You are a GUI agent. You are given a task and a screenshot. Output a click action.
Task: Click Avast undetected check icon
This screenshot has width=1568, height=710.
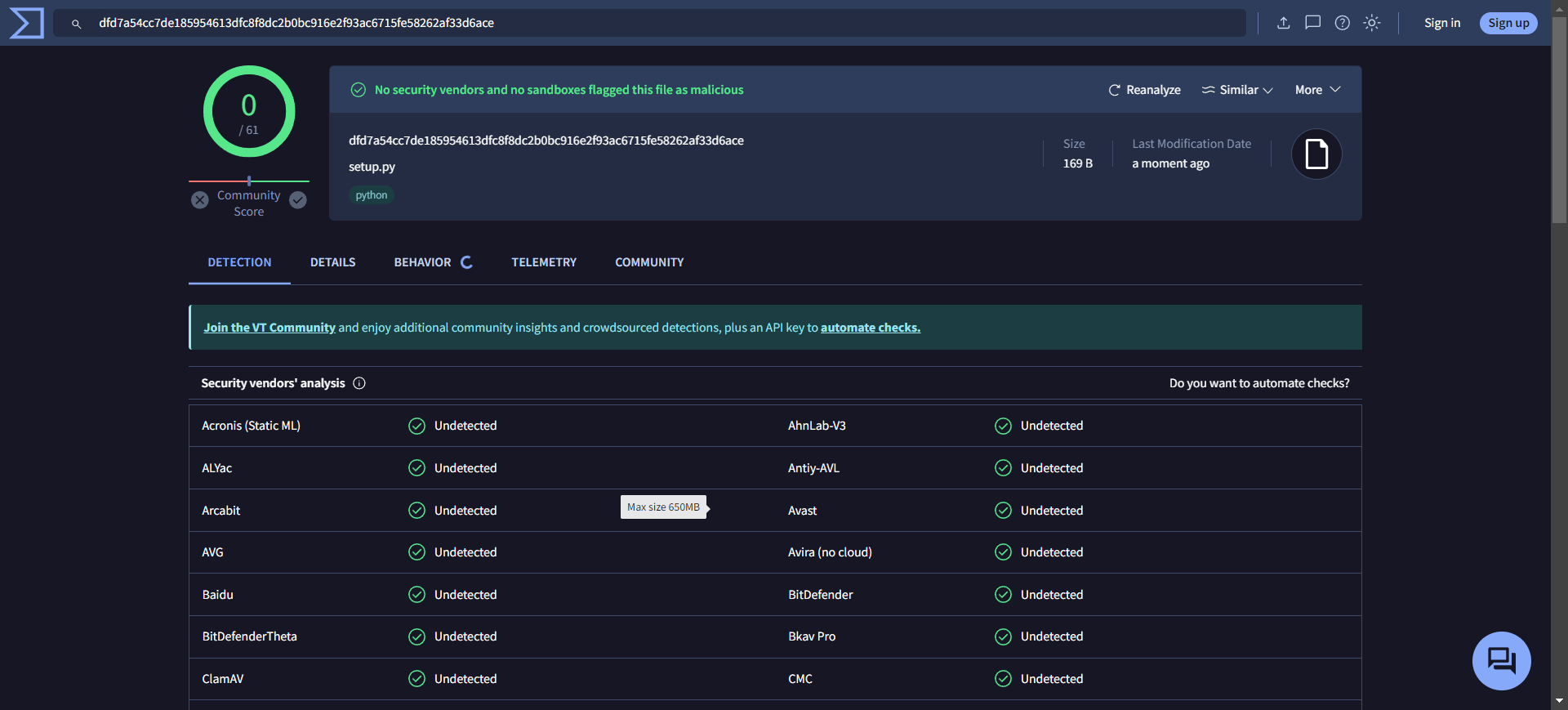point(1004,511)
